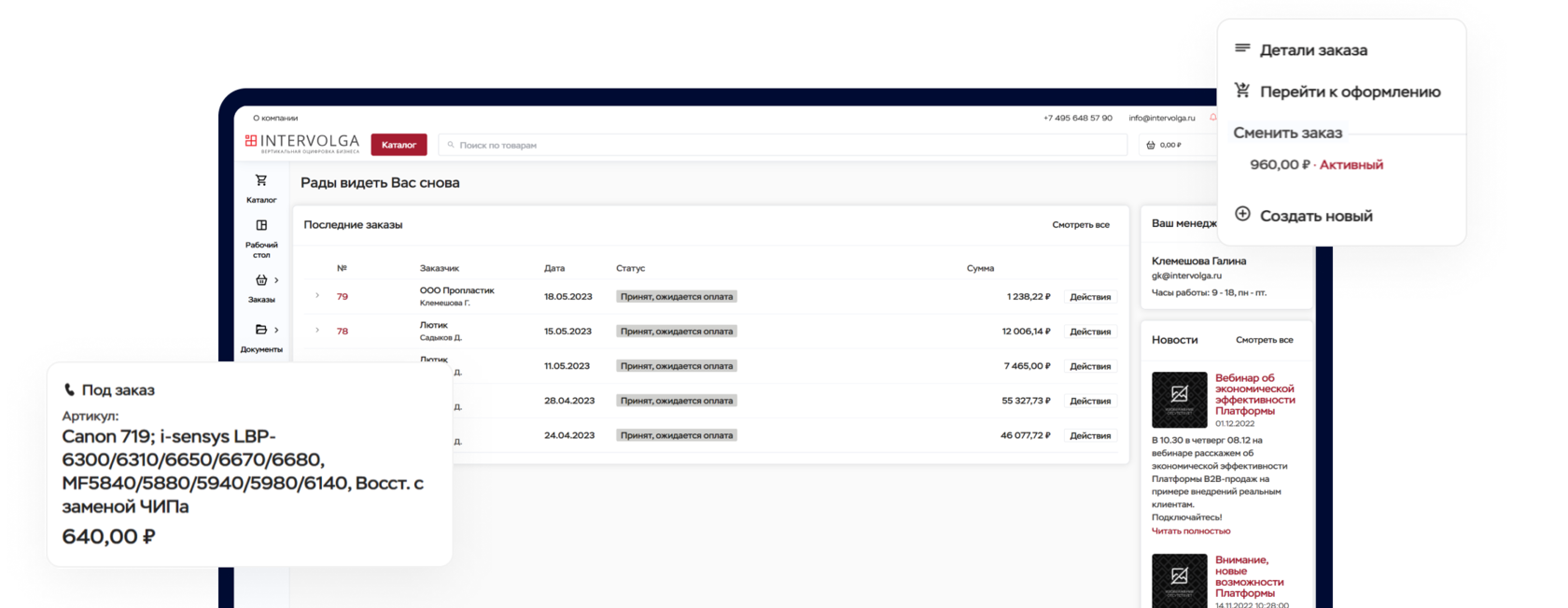The image size is (1568, 608).
Task: Open the Заказы basket icon in sidebar
Action: [x=261, y=280]
